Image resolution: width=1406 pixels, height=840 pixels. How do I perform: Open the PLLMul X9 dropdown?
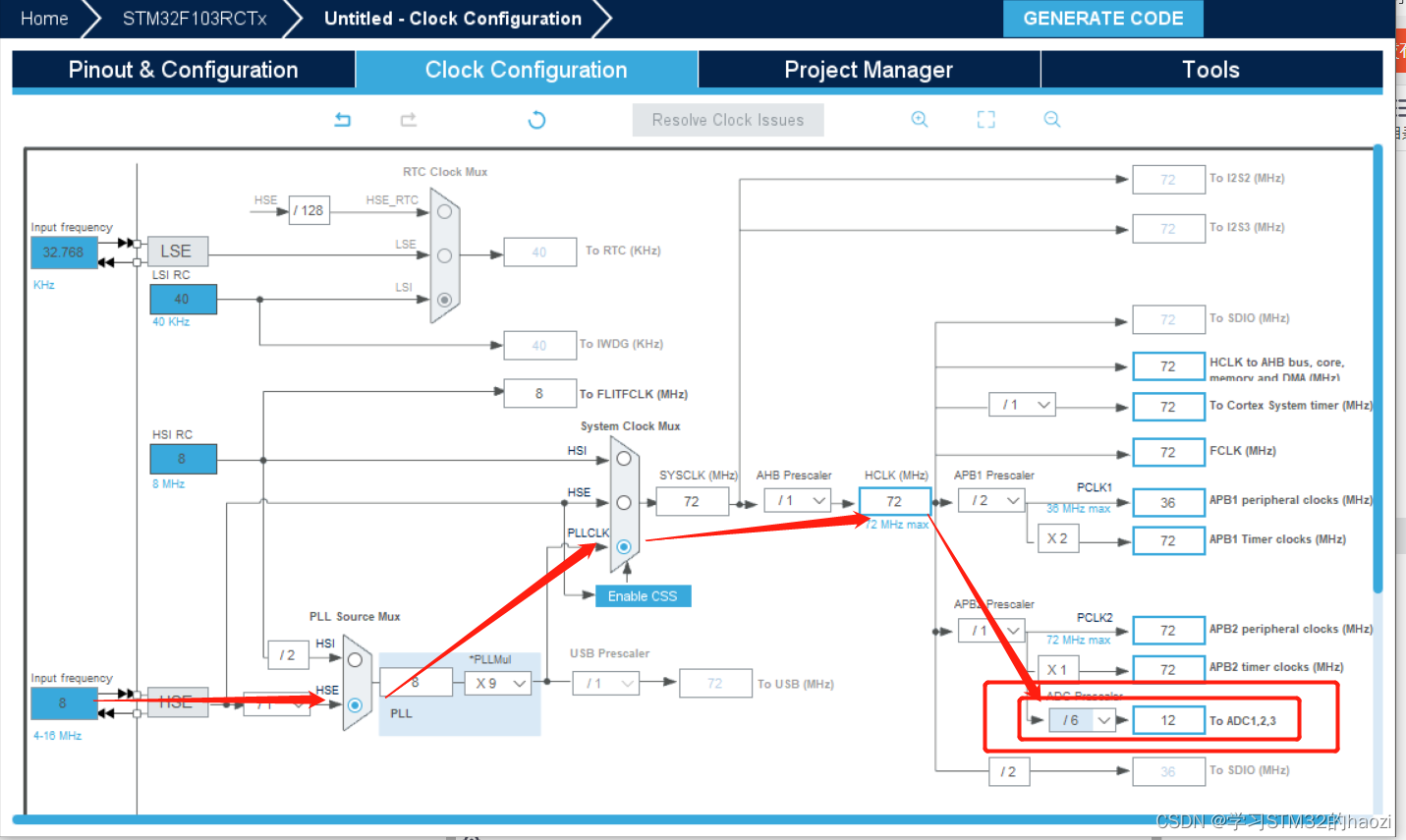(x=498, y=683)
